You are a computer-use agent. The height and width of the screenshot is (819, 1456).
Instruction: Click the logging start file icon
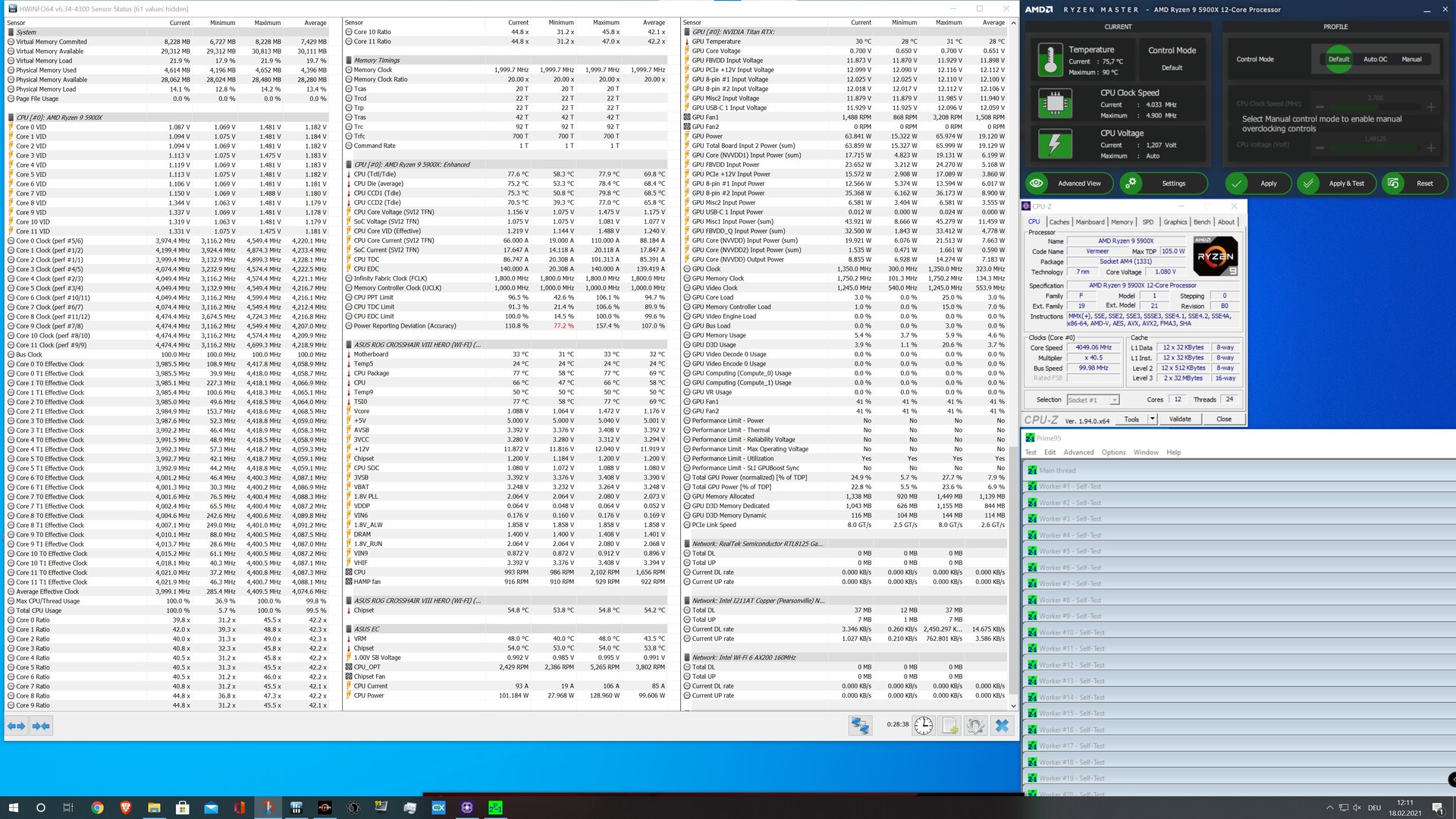(x=949, y=726)
